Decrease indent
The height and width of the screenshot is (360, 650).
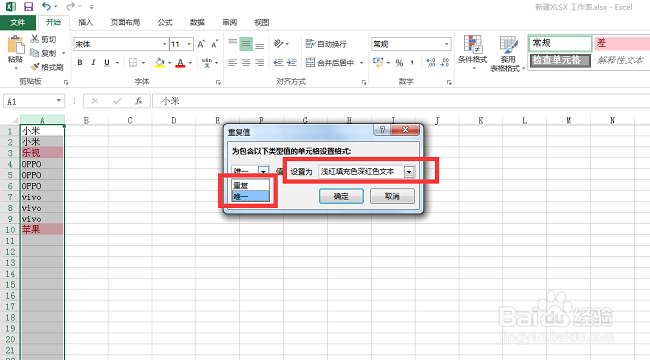pos(278,63)
